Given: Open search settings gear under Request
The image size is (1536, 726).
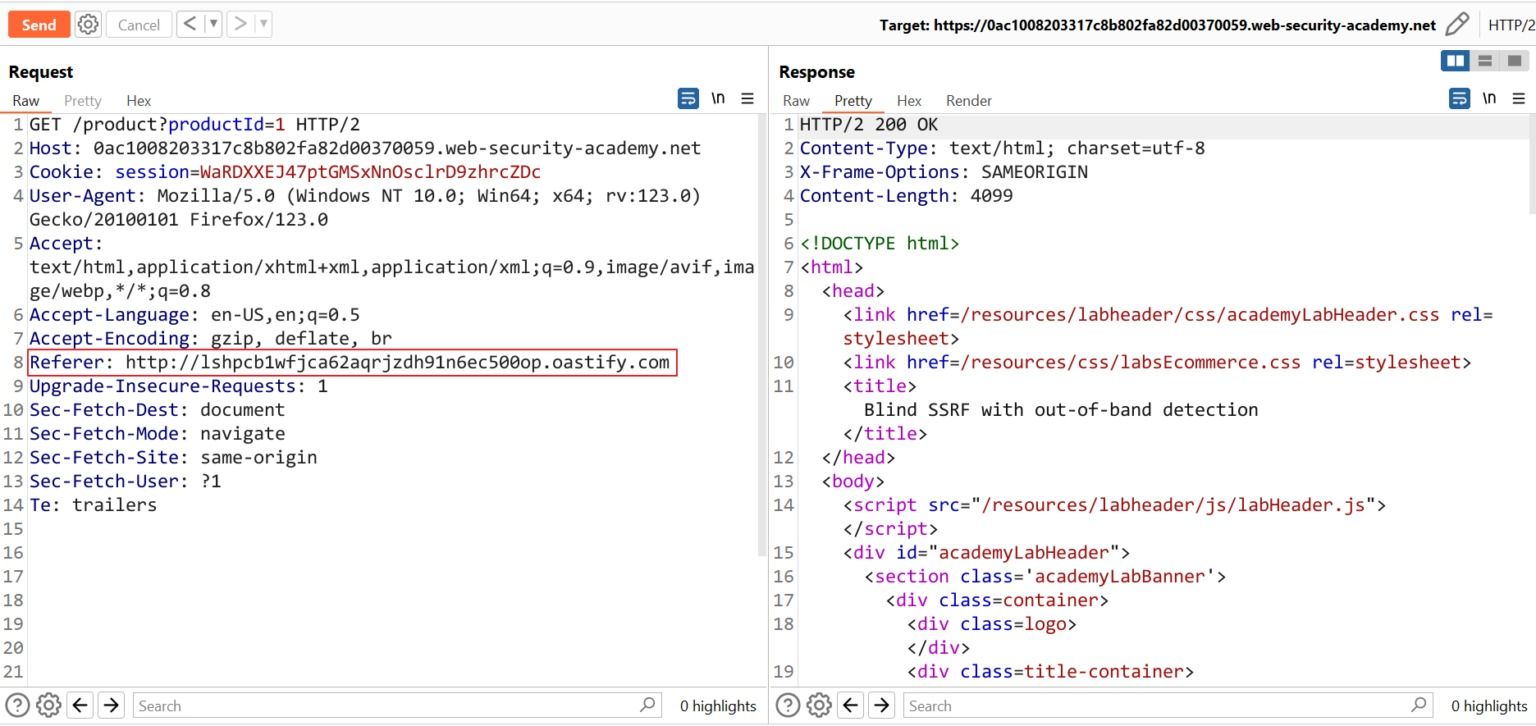Looking at the screenshot, I should [x=48, y=705].
